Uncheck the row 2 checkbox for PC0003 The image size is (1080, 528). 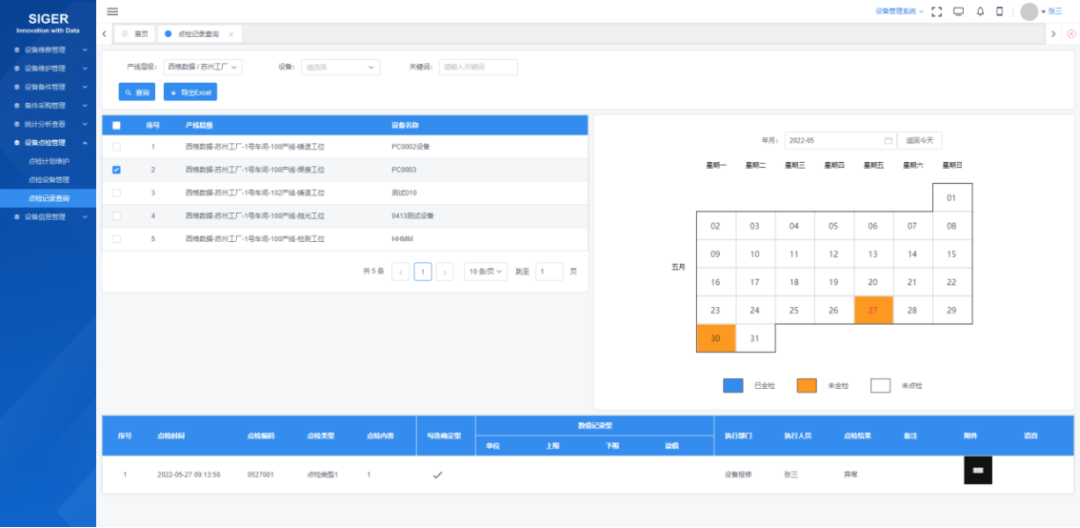[116, 170]
